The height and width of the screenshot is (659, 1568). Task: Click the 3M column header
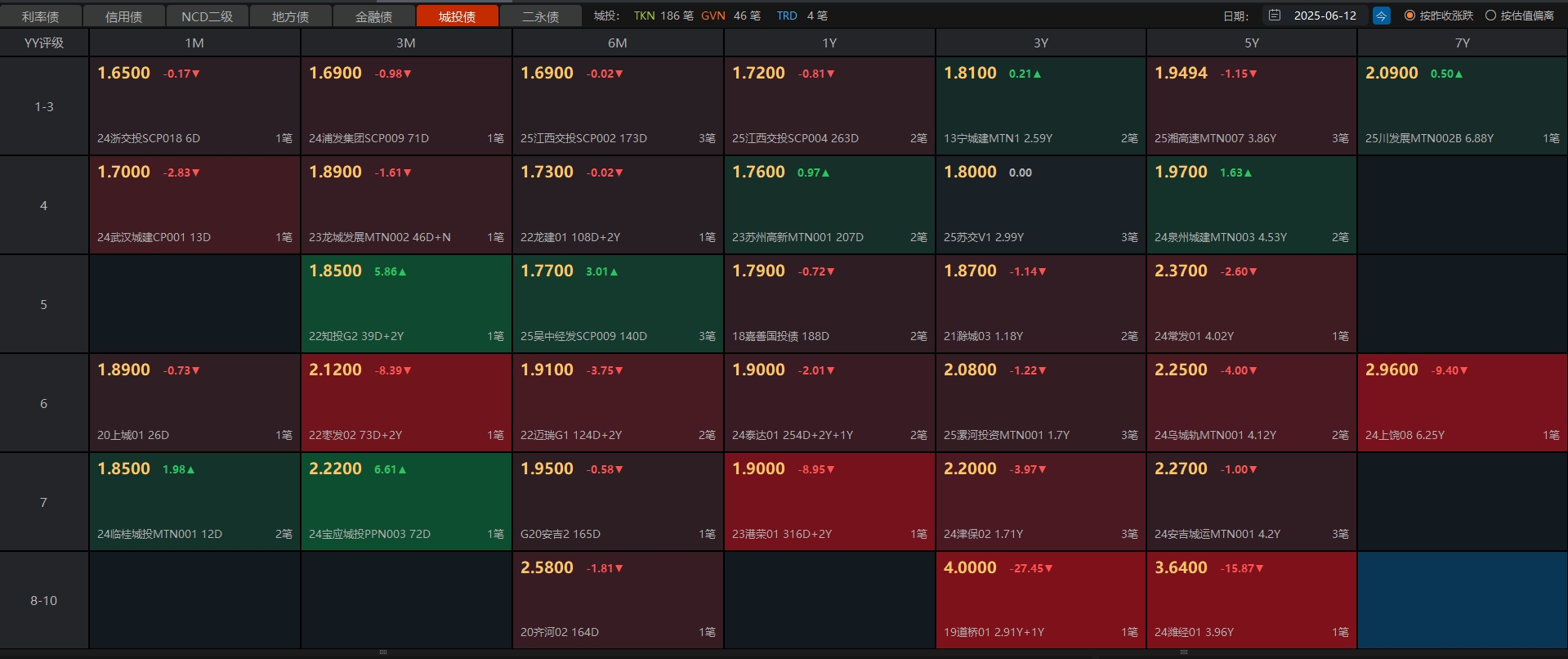(x=406, y=43)
